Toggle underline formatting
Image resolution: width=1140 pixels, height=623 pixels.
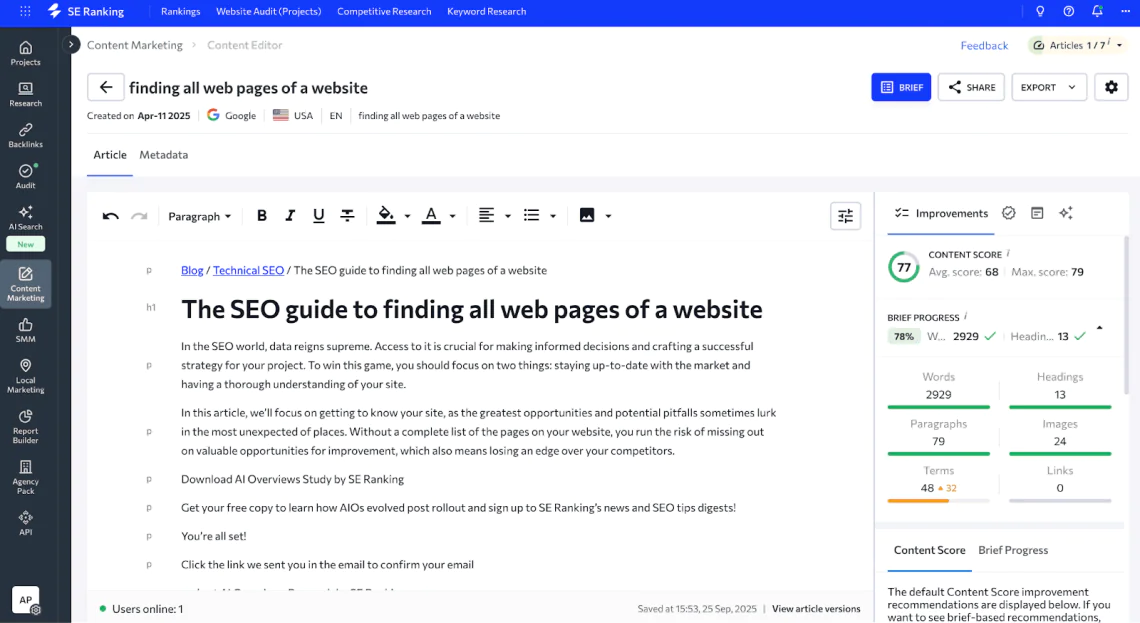317,215
